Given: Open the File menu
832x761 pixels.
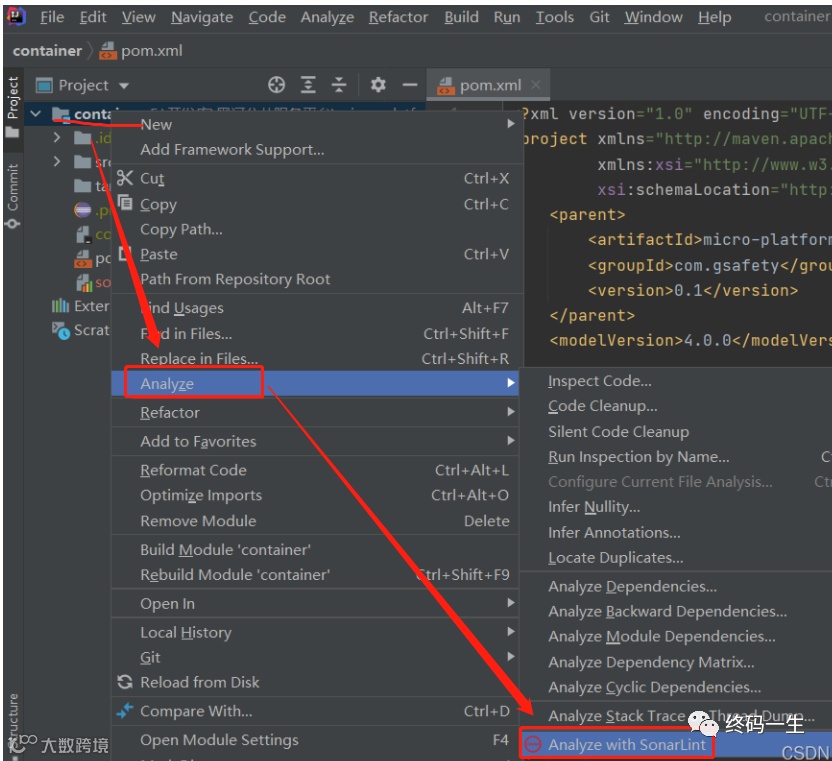Looking at the screenshot, I should pyautogui.click(x=52, y=17).
